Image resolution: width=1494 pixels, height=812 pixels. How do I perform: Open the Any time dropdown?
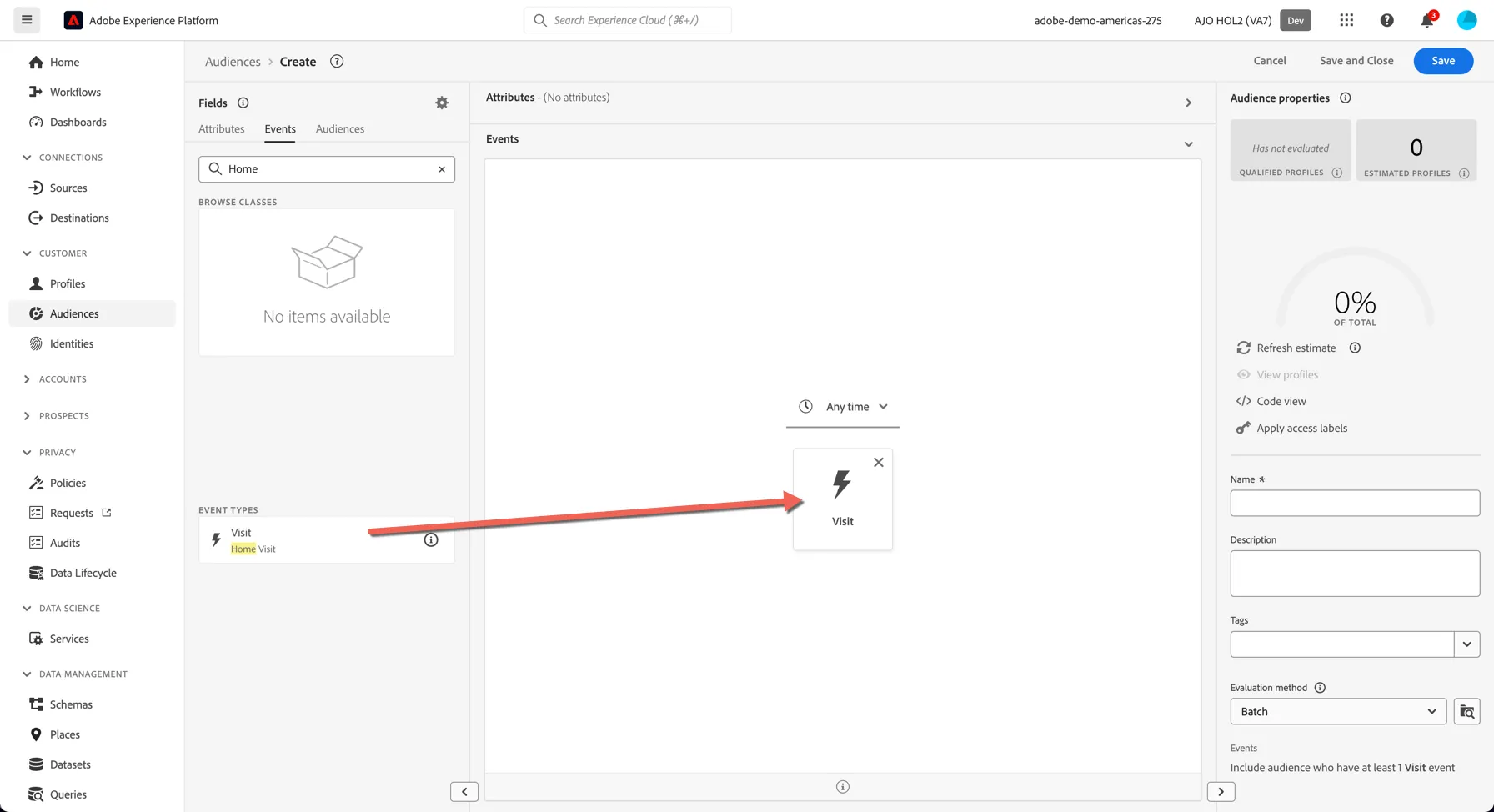click(x=843, y=407)
